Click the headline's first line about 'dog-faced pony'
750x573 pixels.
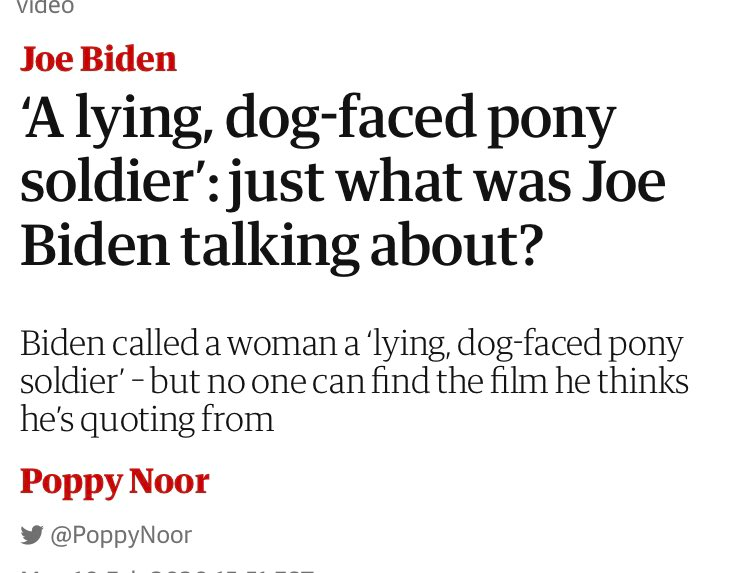click(x=318, y=120)
